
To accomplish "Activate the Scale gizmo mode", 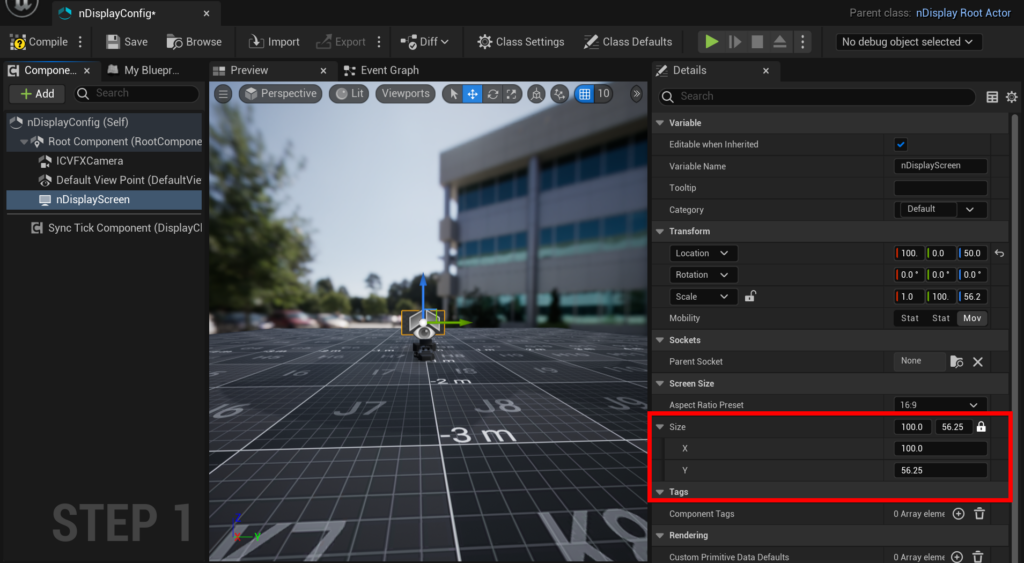I will [511, 94].
